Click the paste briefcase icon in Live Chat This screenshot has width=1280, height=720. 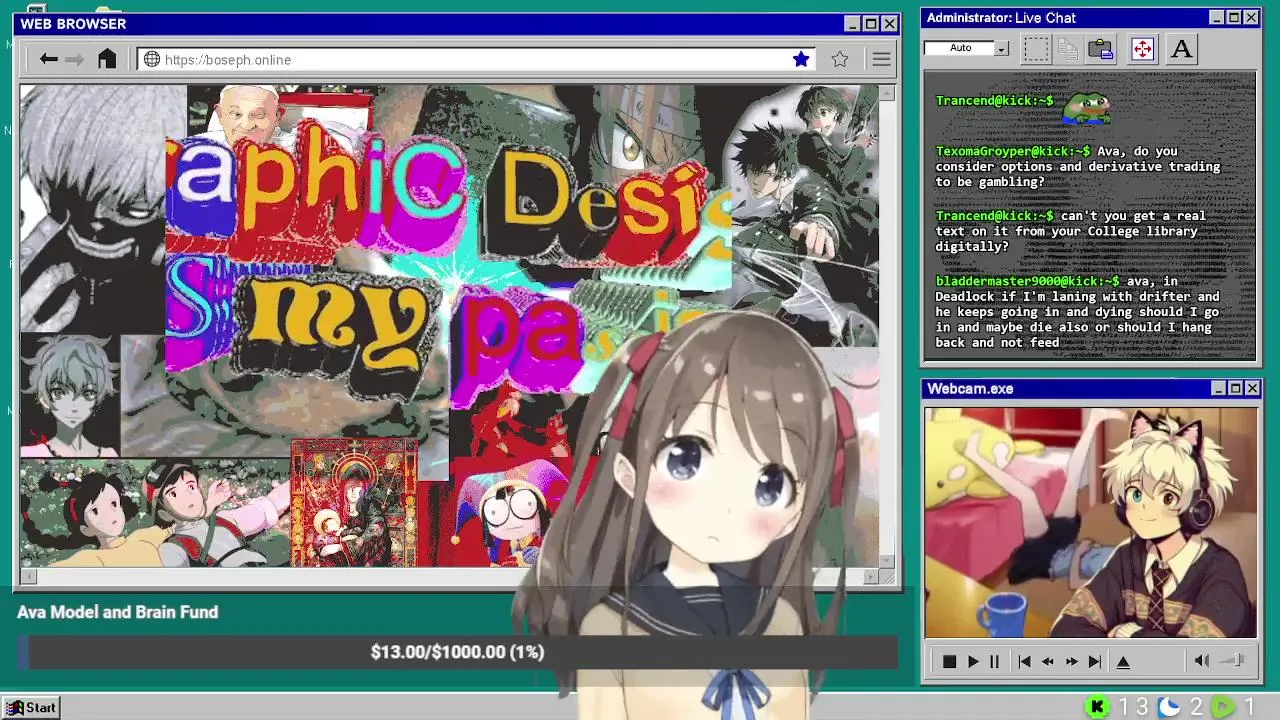[x=1101, y=49]
